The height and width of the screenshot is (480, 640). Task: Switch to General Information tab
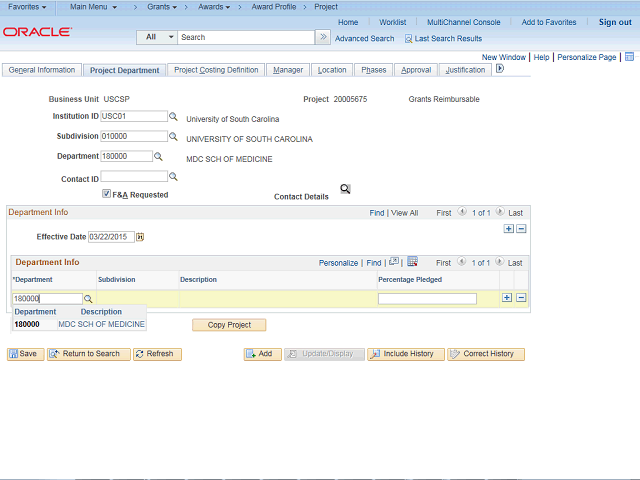42,70
